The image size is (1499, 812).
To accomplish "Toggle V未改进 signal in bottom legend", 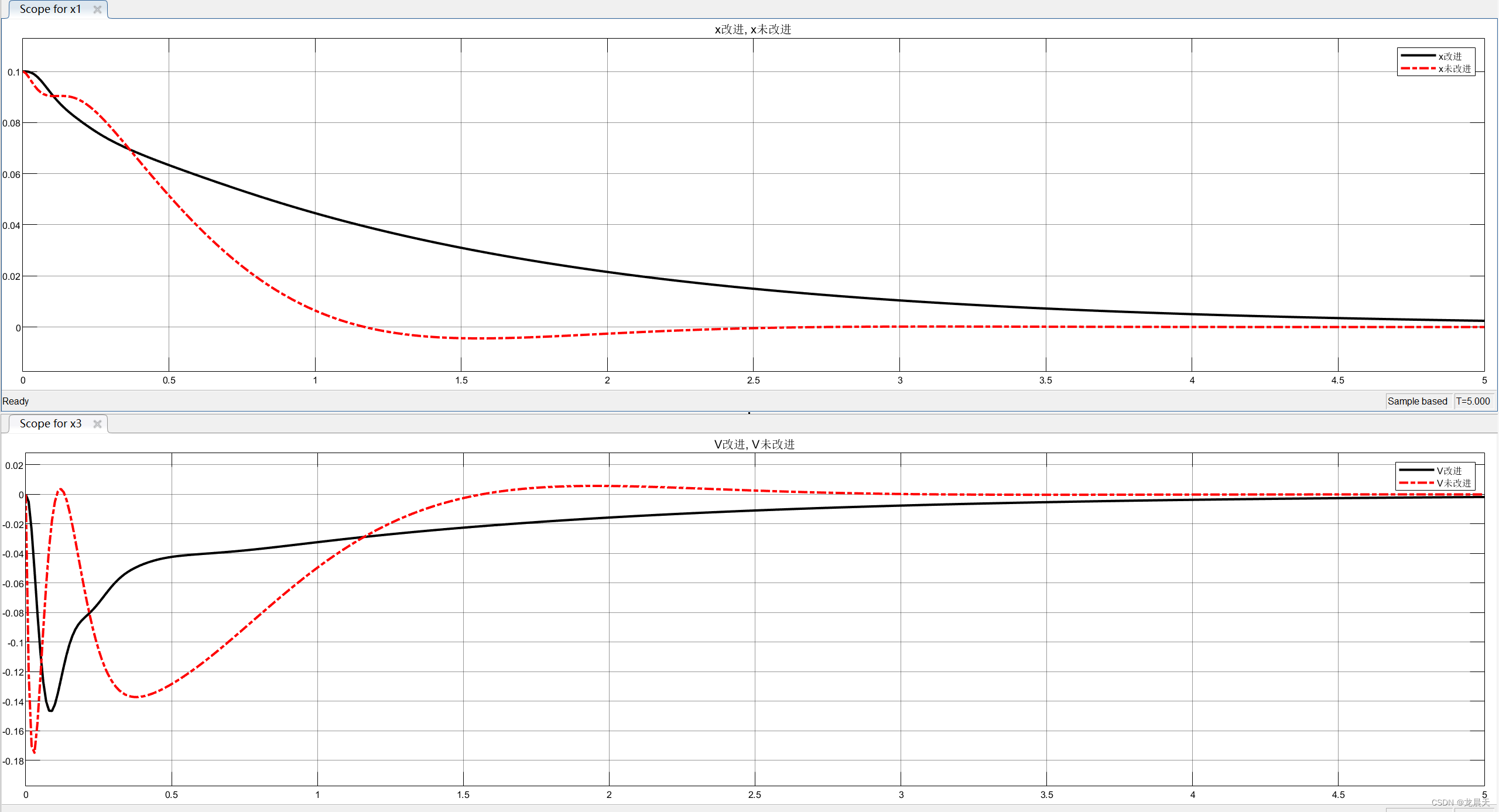I will coord(1454,483).
